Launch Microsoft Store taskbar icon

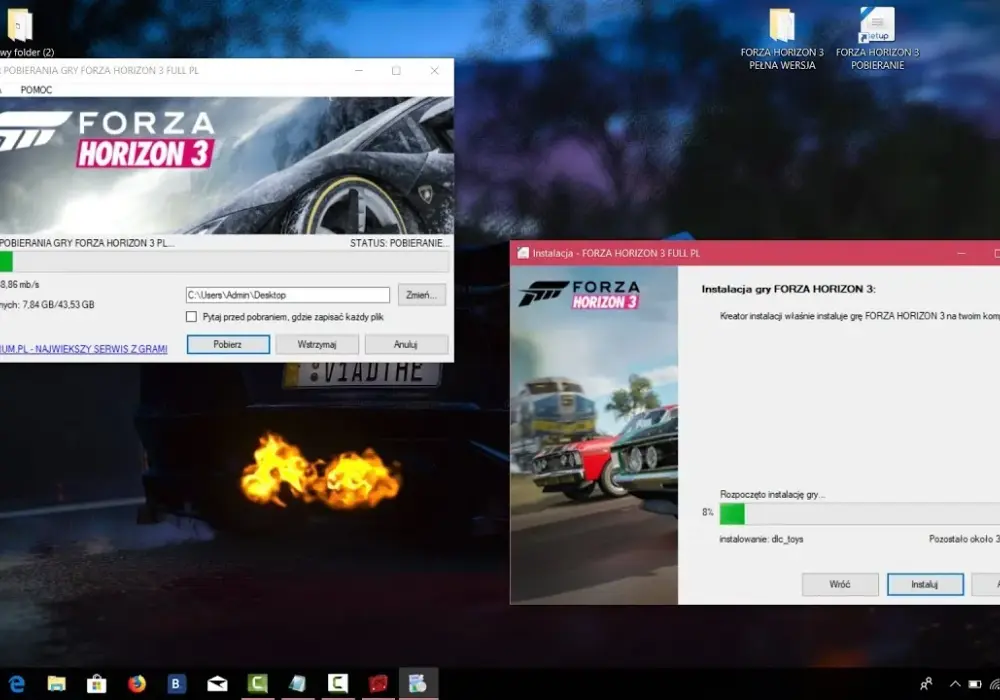pyautogui.click(x=96, y=684)
